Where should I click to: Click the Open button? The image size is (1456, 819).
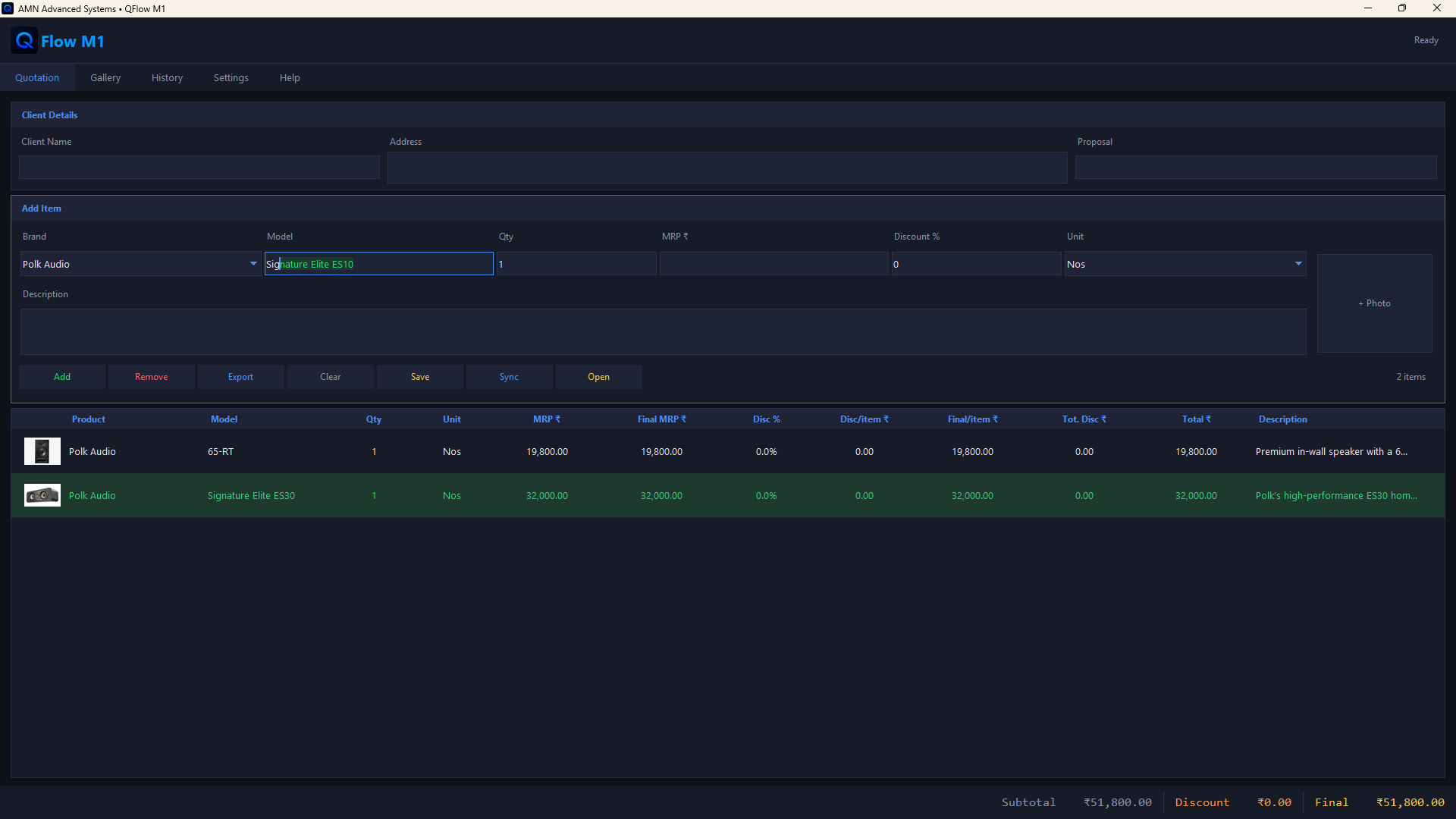point(599,377)
